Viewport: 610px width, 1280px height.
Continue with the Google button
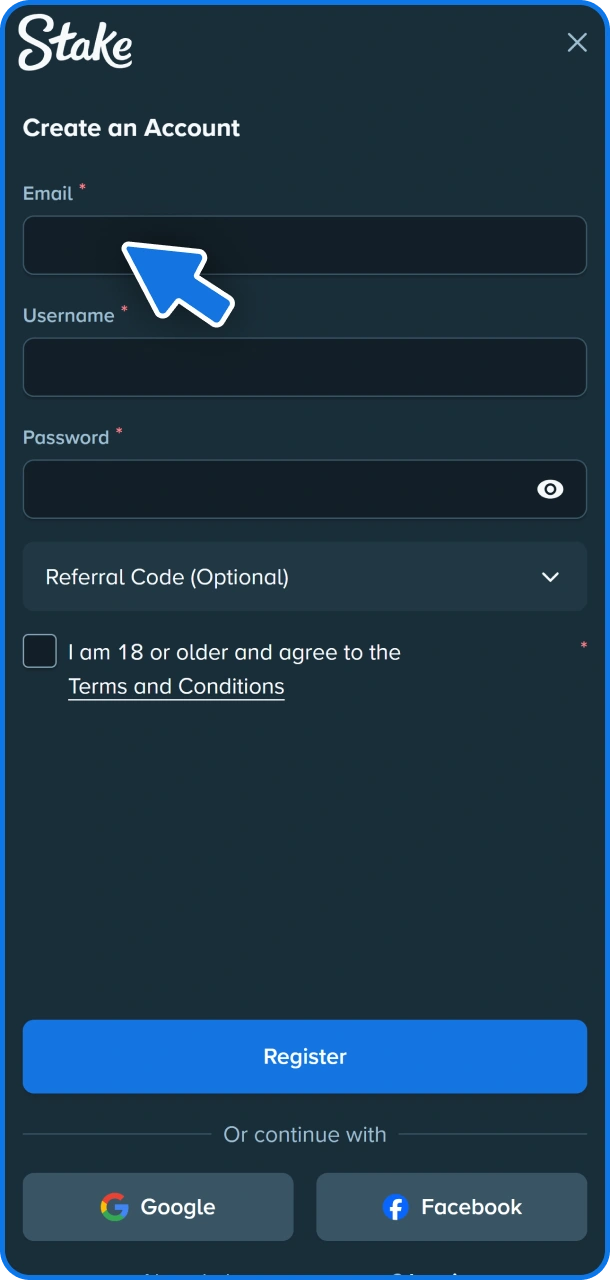tap(158, 1207)
